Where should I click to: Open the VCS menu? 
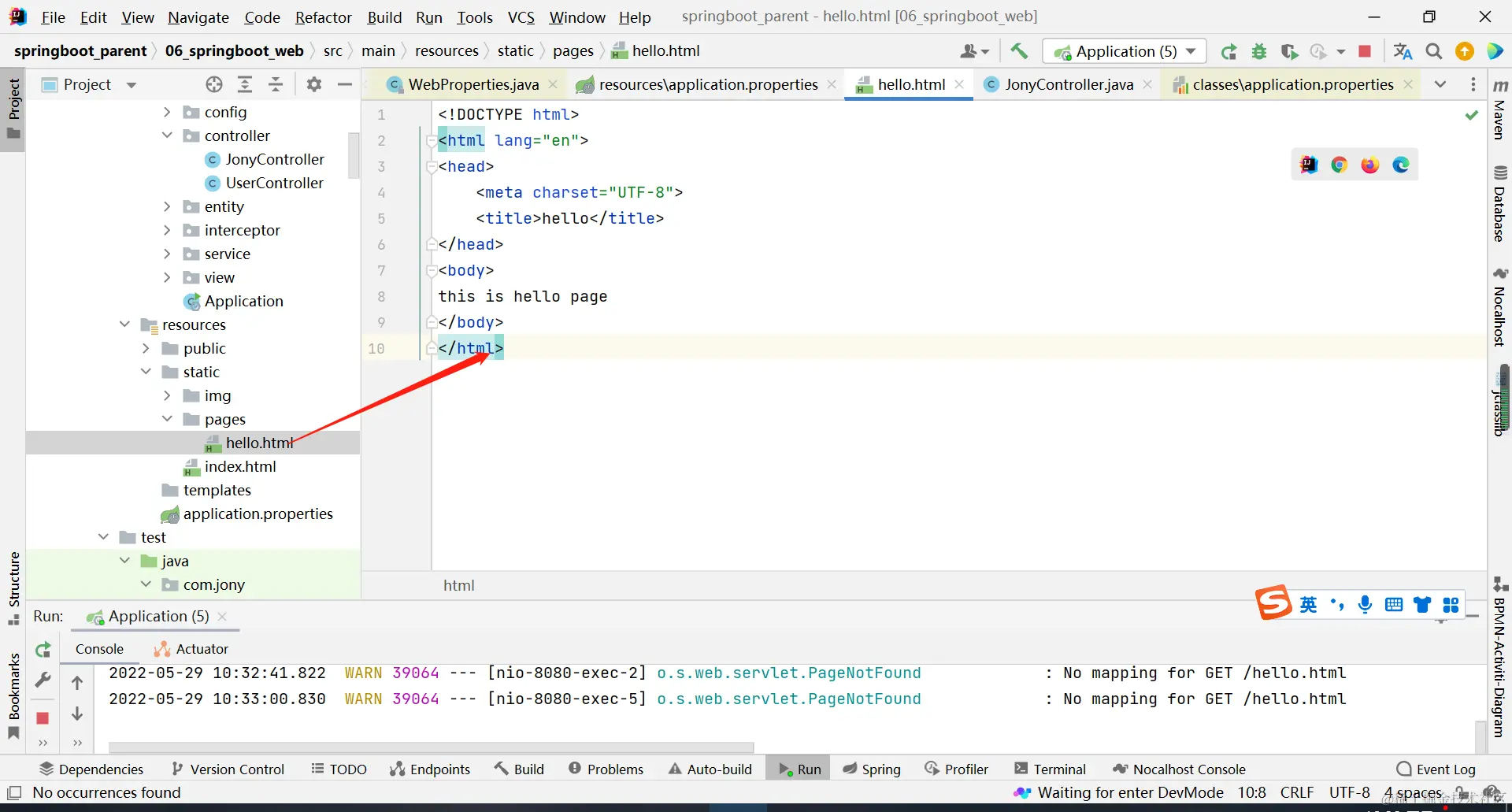tap(521, 17)
